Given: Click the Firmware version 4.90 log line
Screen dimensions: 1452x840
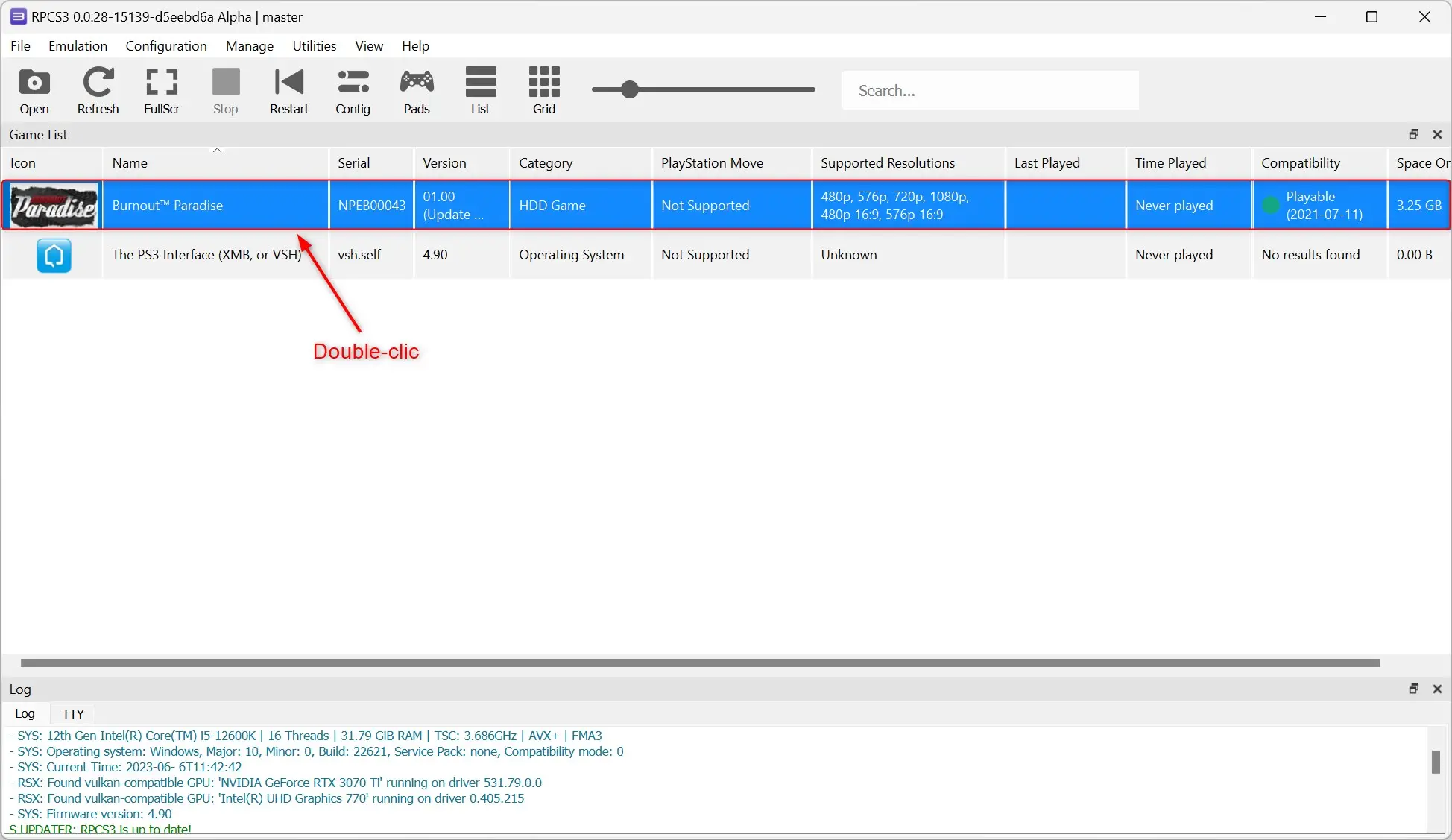Looking at the screenshot, I should click(x=91, y=814).
